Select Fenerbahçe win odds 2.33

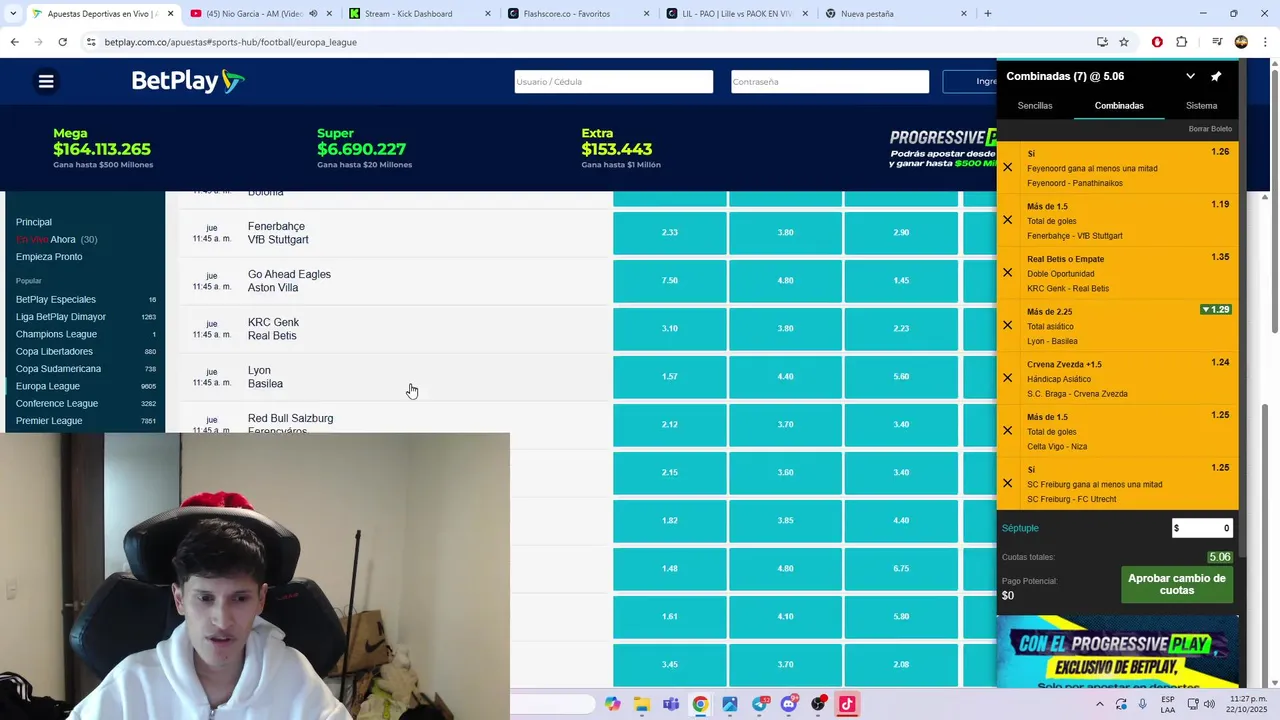pyautogui.click(x=670, y=232)
